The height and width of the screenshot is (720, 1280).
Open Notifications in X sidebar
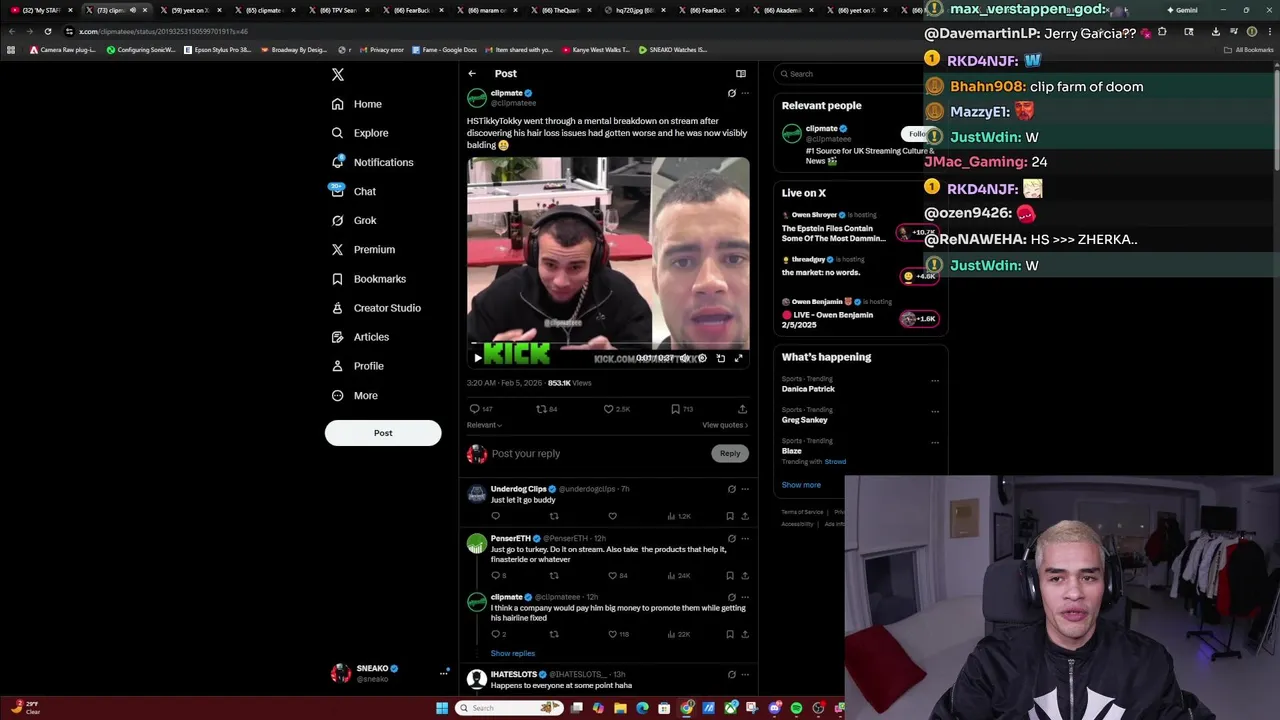coord(372,162)
